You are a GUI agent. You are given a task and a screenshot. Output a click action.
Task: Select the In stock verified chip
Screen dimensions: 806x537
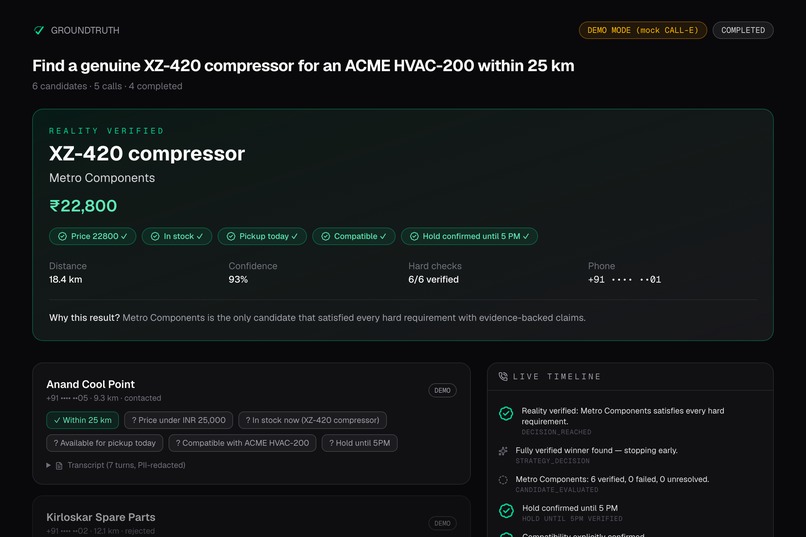pos(177,236)
